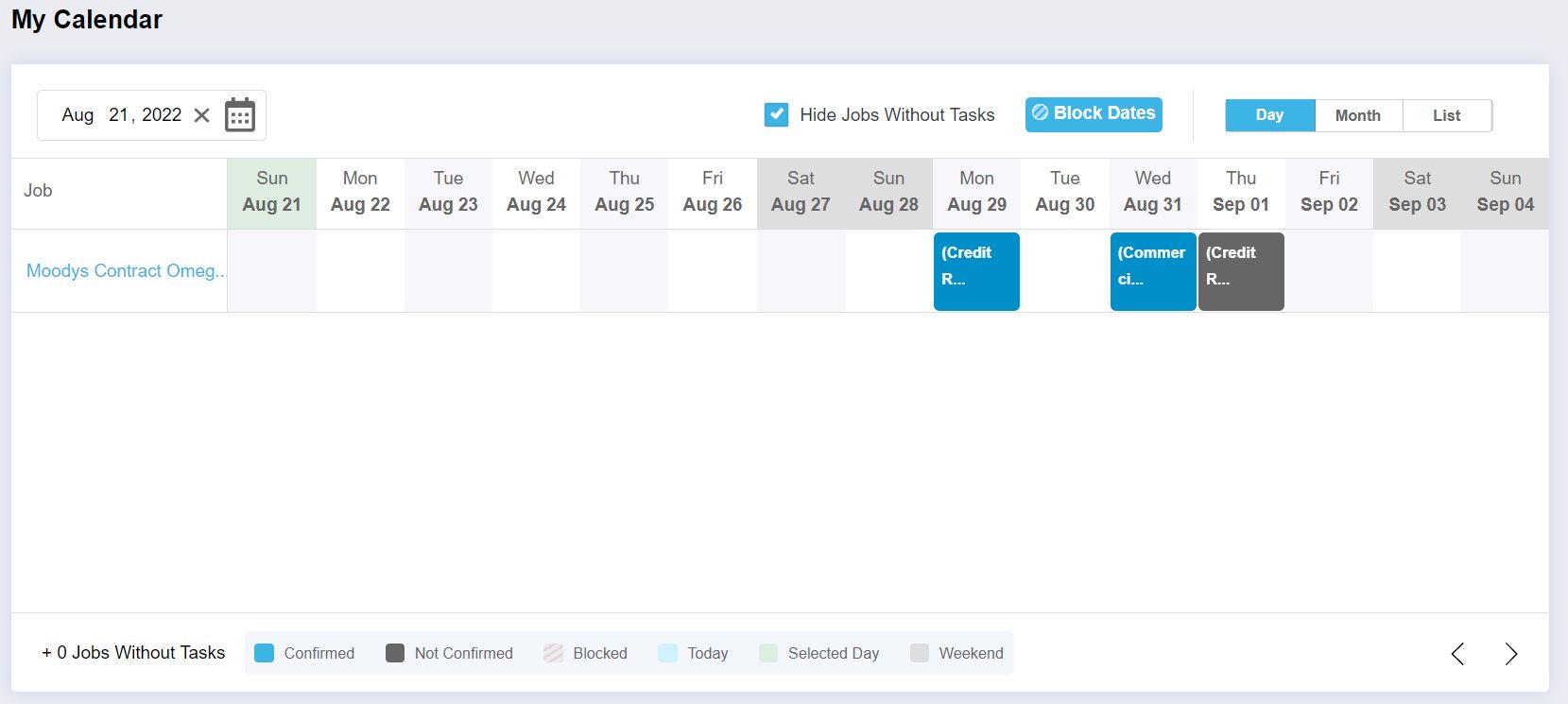Select the Fri Aug 26 column header
Image resolution: width=1568 pixels, height=704 pixels.
[713, 192]
